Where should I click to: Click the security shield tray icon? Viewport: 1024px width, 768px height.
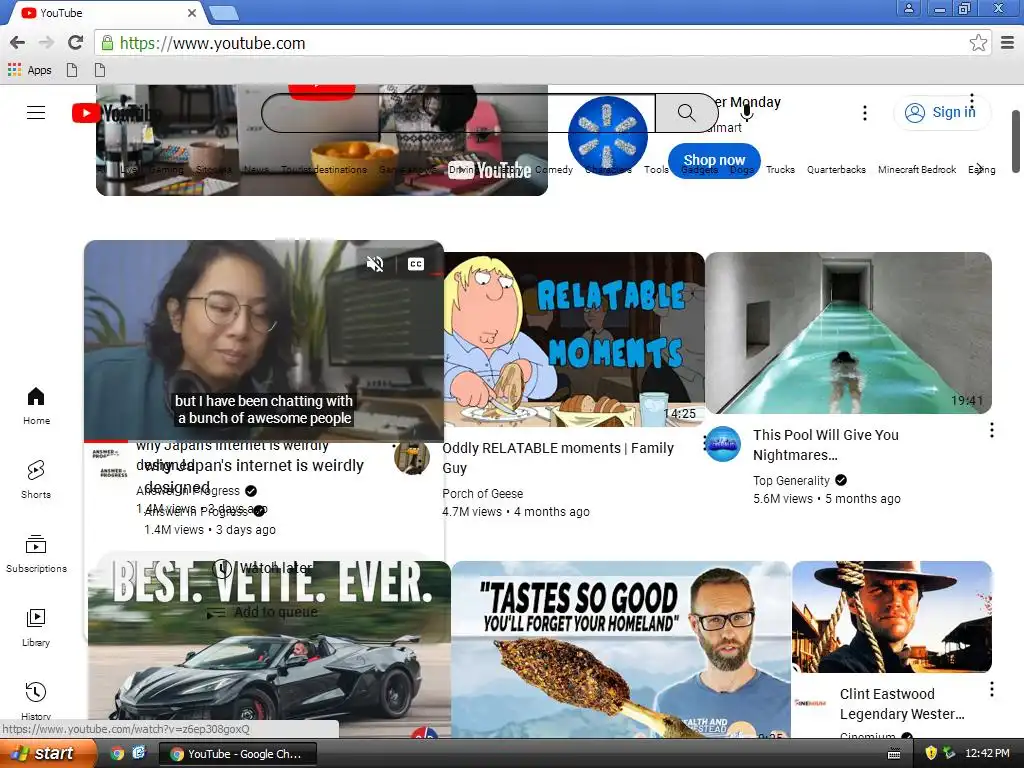pos(931,753)
